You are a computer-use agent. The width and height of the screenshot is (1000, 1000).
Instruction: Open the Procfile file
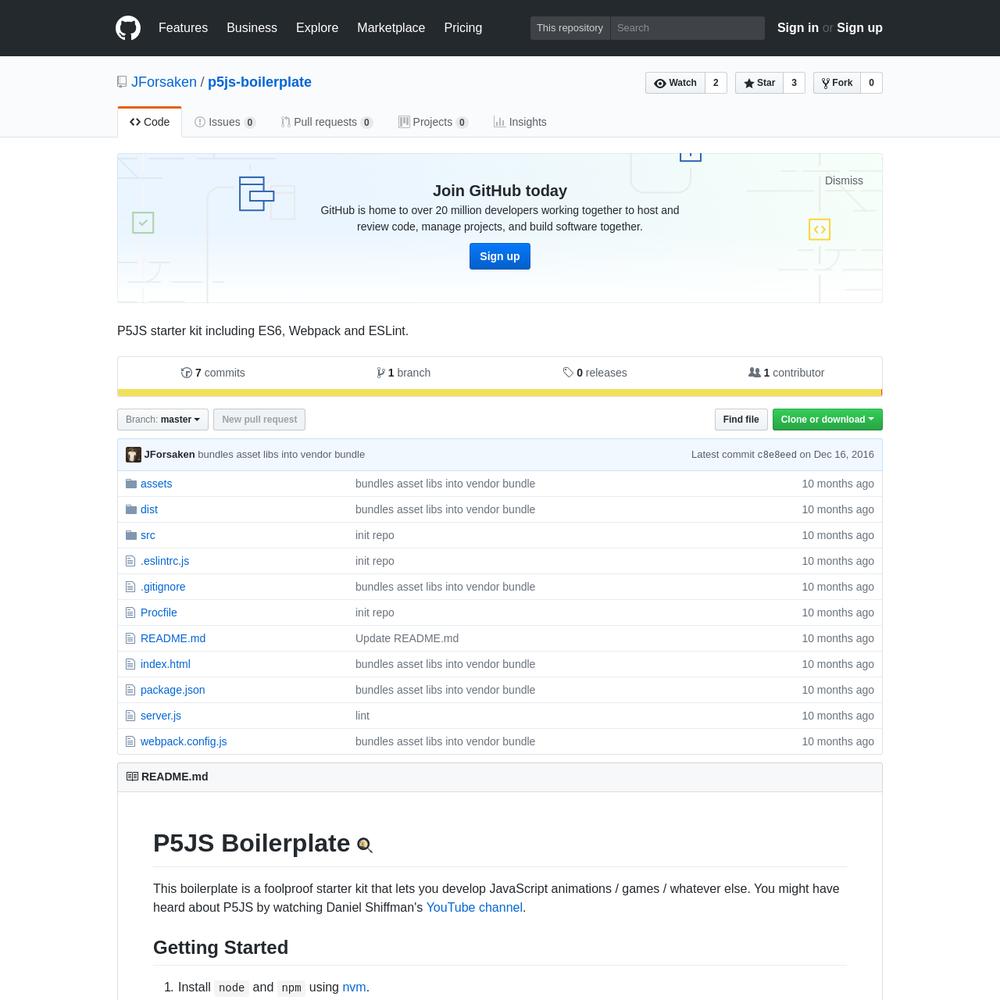[159, 612]
